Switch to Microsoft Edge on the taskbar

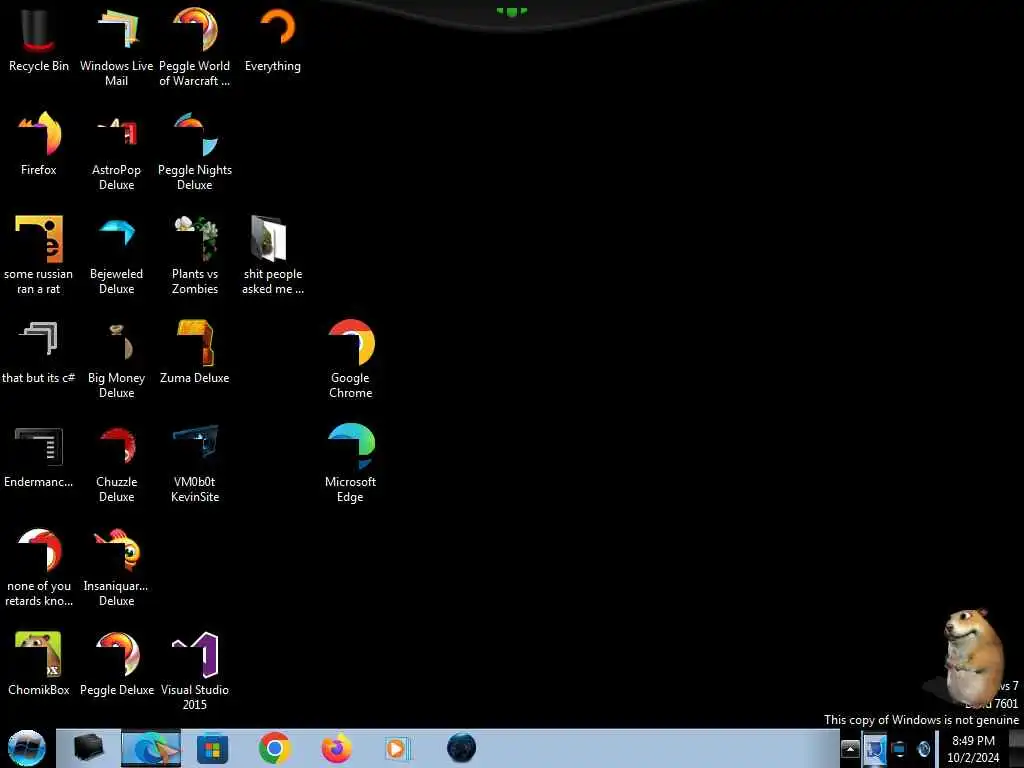click(x=151, y=748)
